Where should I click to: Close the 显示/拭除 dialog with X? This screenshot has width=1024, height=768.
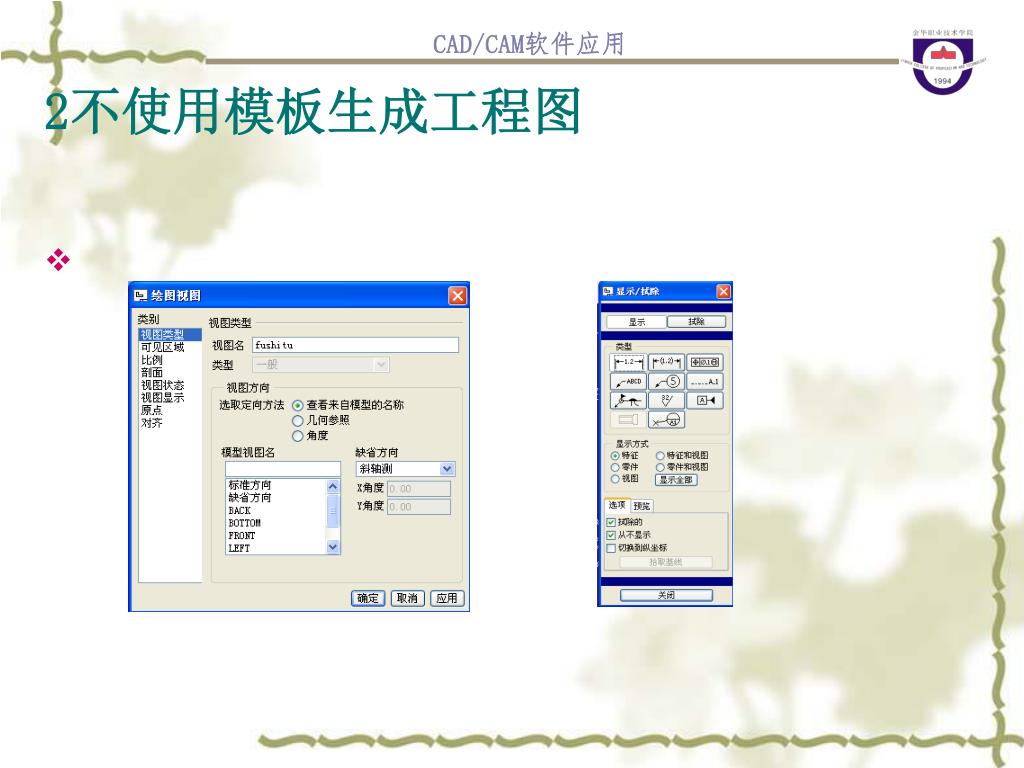point(724,291)
